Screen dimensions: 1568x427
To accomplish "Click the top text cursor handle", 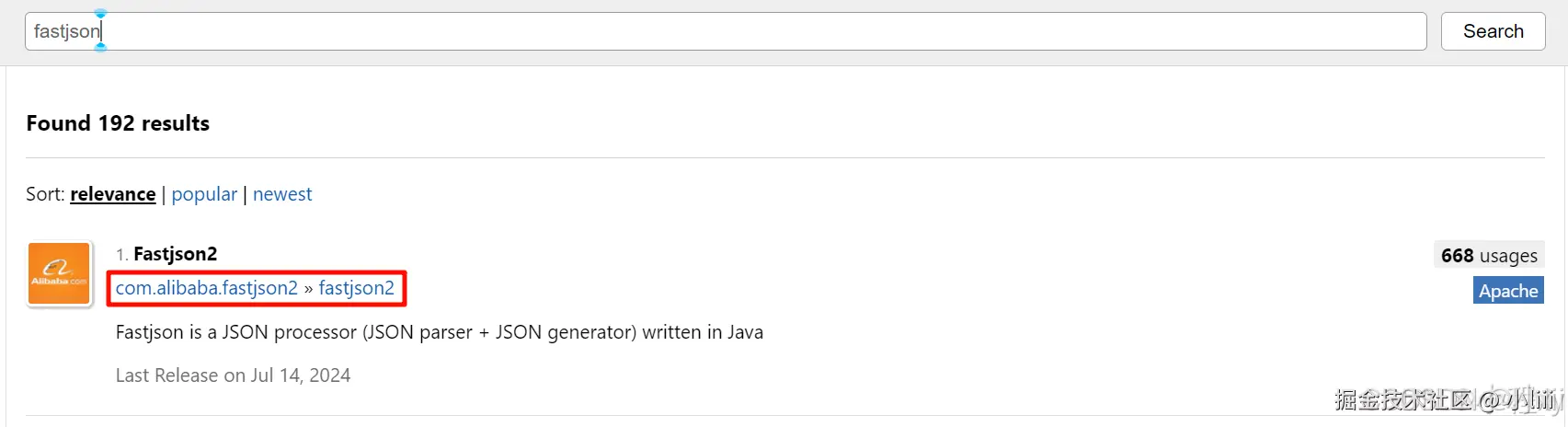I will [x=100, y=14].
